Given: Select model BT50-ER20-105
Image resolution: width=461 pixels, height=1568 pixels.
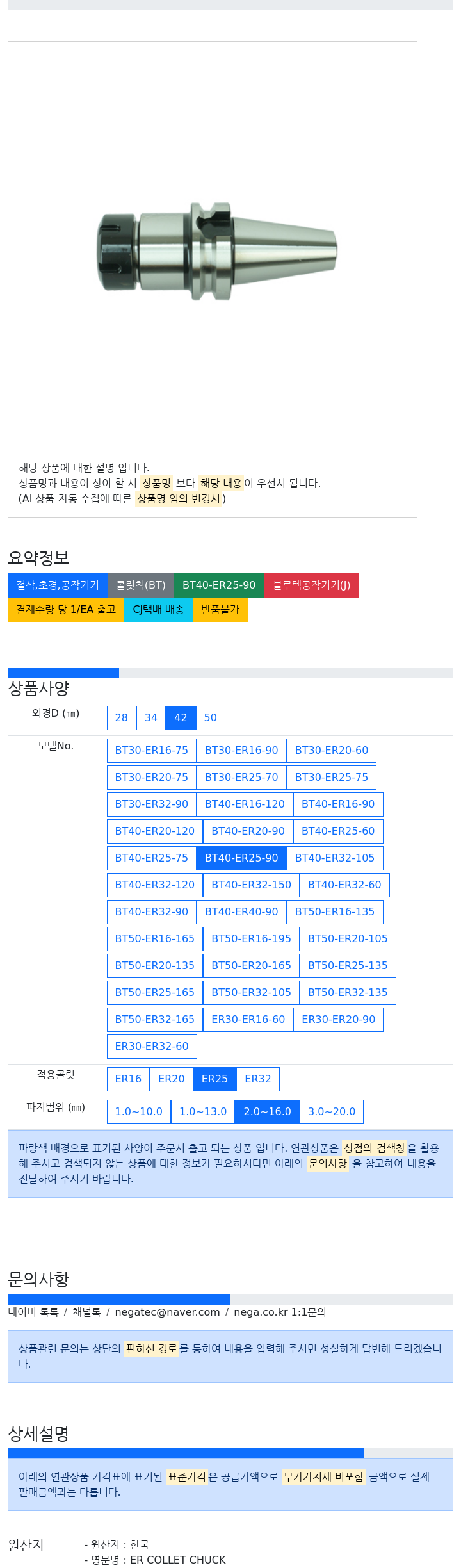Looking at the screenshot, I should [x=348, y=939].
